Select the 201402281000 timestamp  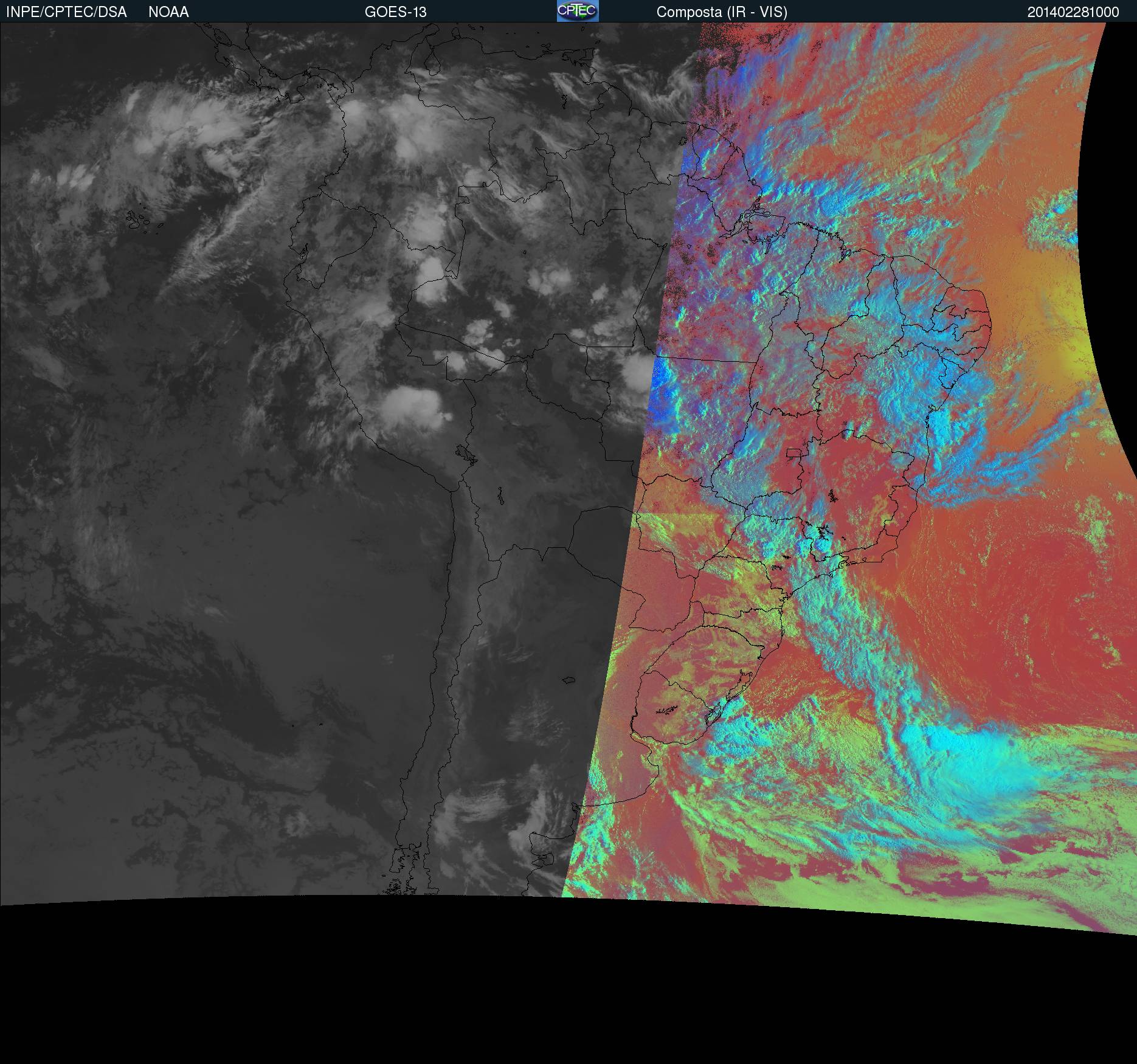point(1073,12)
